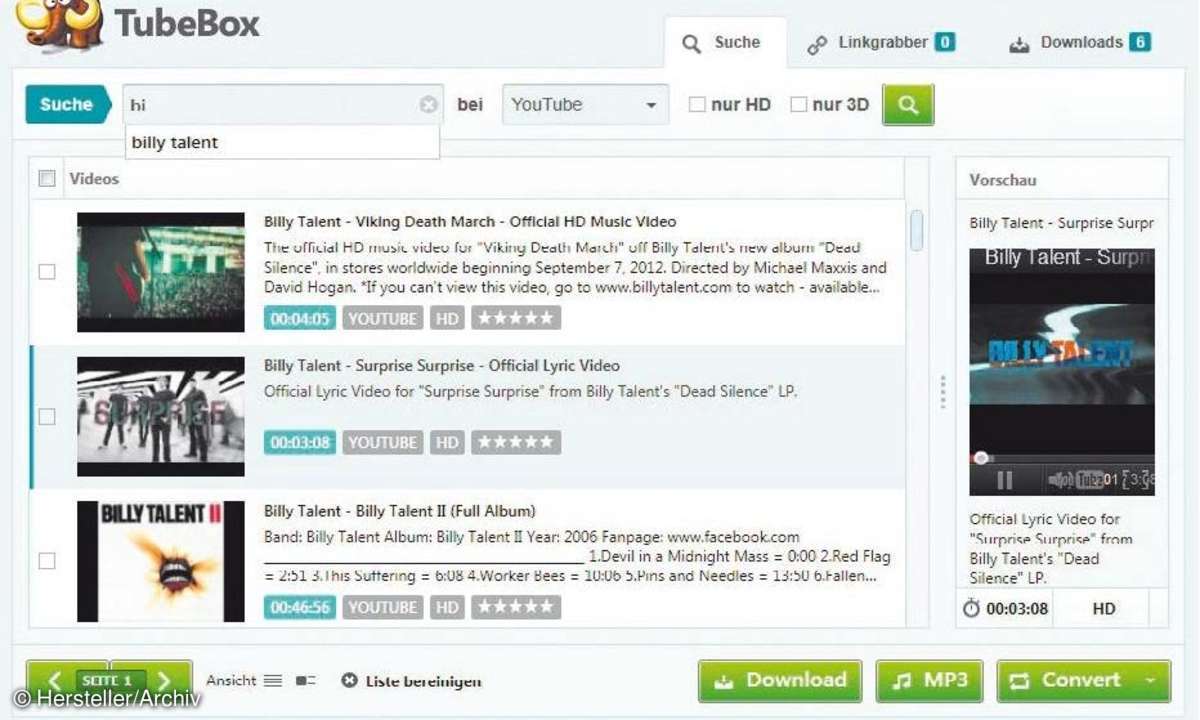
Task: Select the Billy Talent II album thumbnail
Action: [x=161, y=561]
